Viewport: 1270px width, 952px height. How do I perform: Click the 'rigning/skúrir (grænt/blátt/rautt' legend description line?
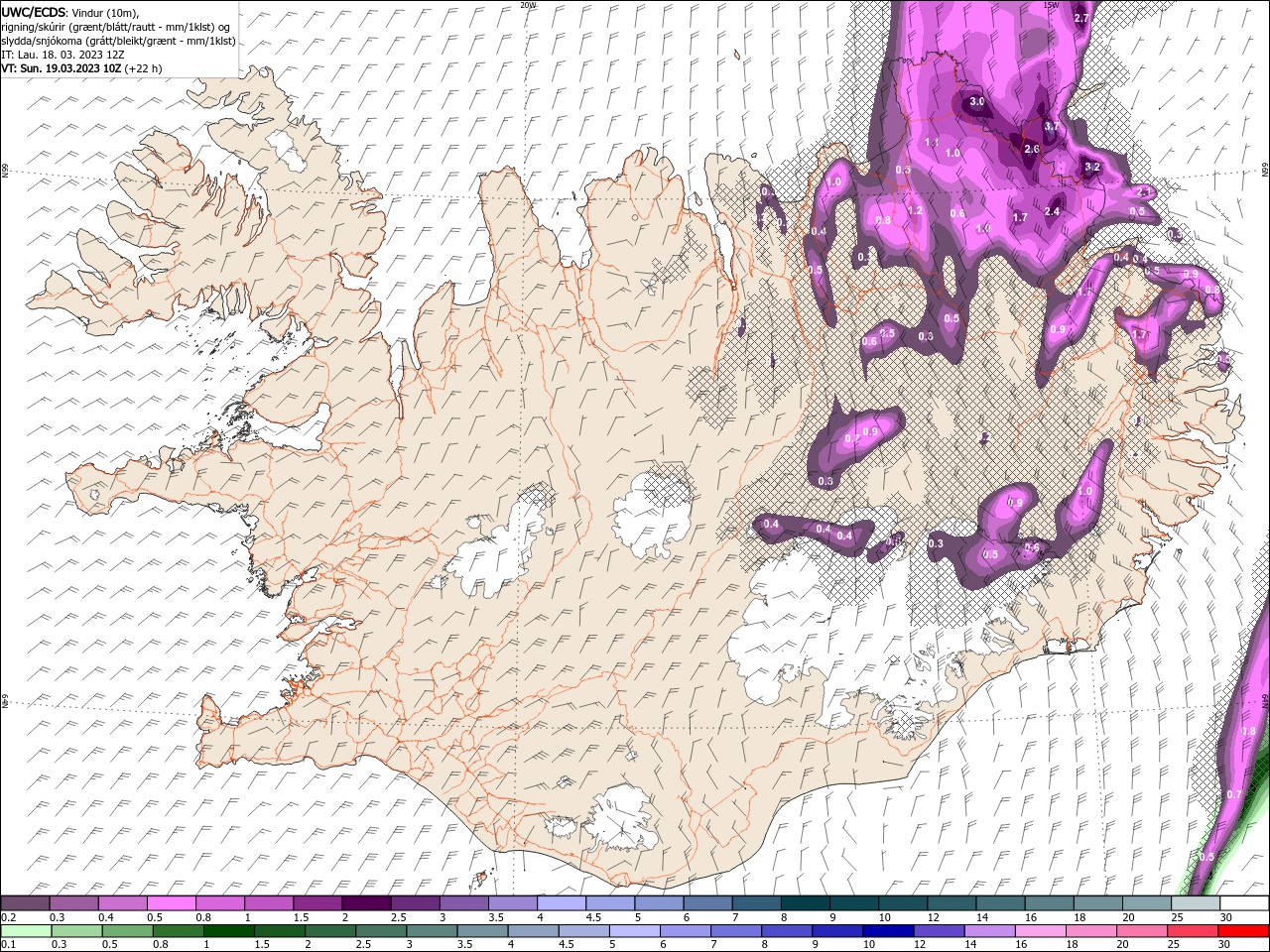coord(115,27)
